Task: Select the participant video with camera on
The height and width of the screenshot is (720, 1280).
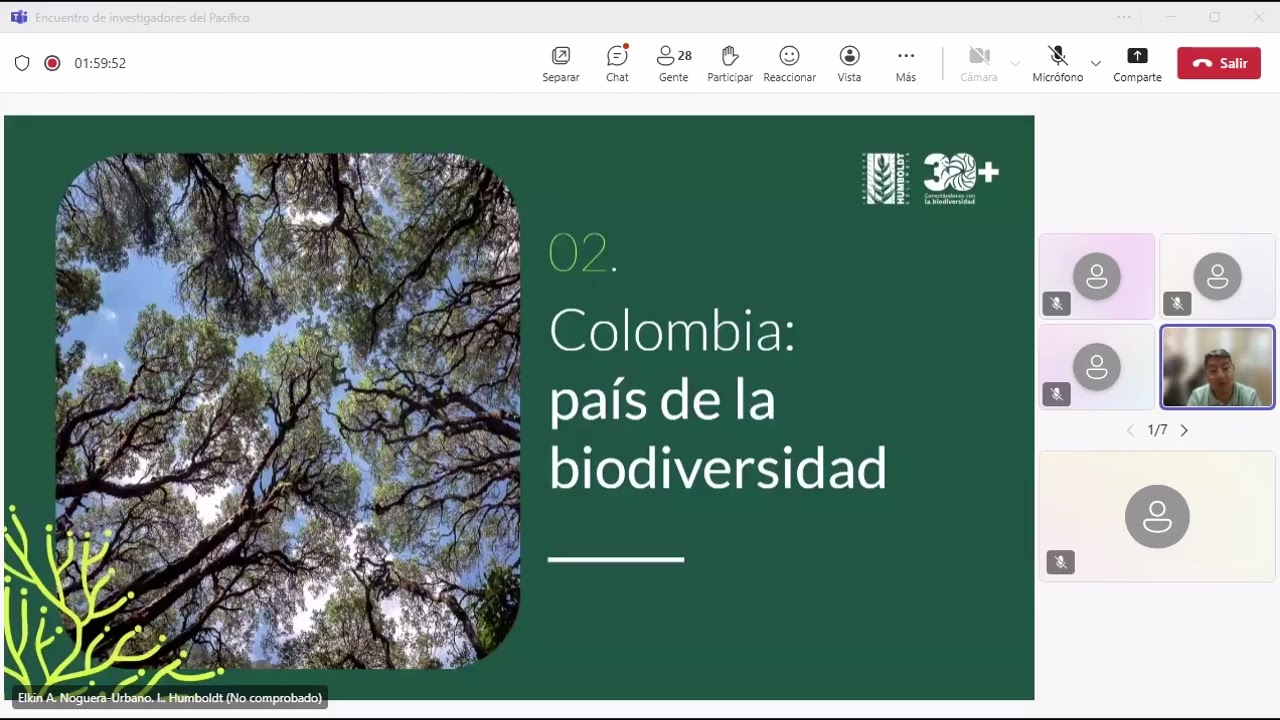Action: click(x=1217, y=367)
